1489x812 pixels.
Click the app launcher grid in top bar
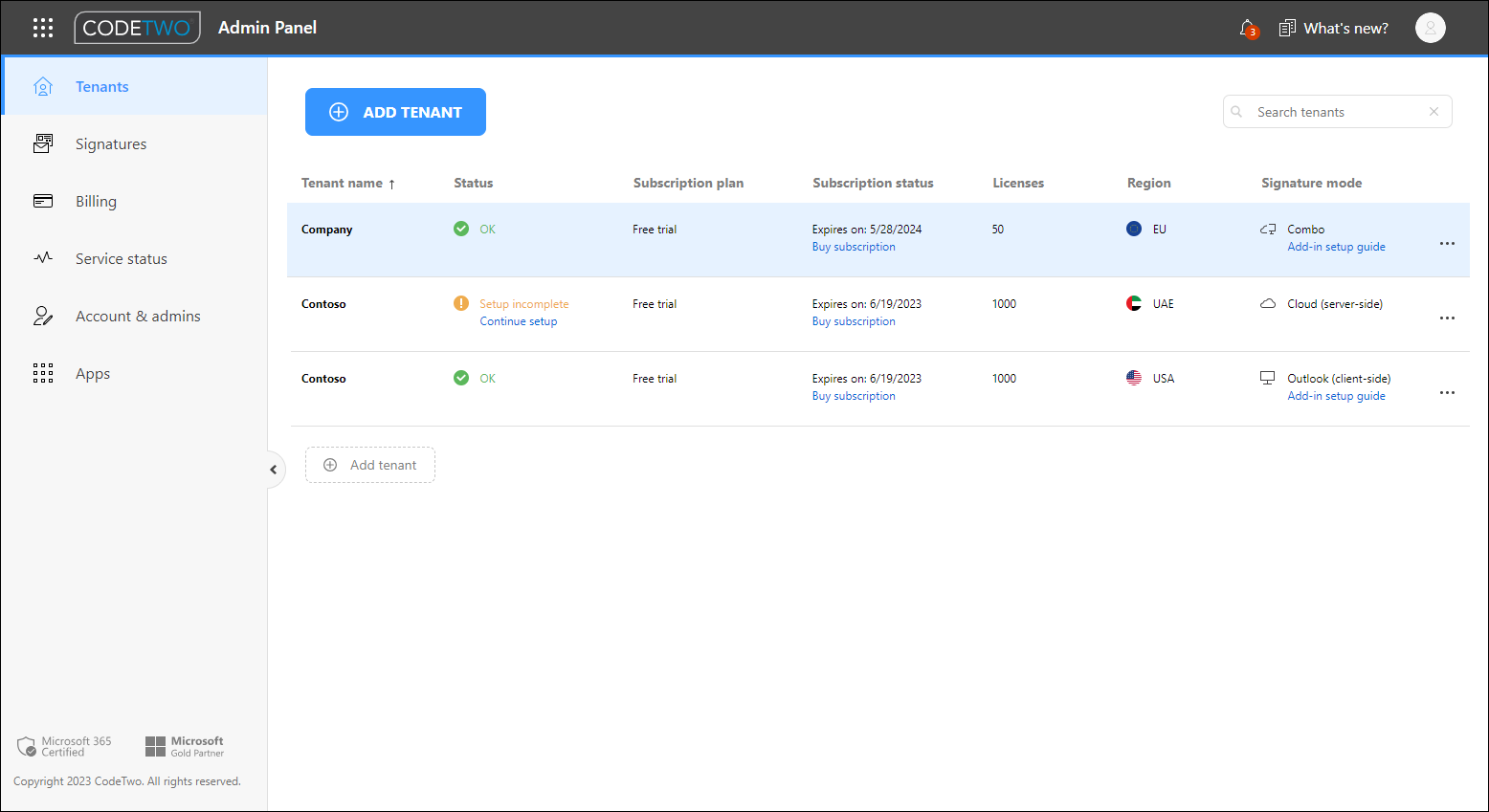tap(42, 28)
